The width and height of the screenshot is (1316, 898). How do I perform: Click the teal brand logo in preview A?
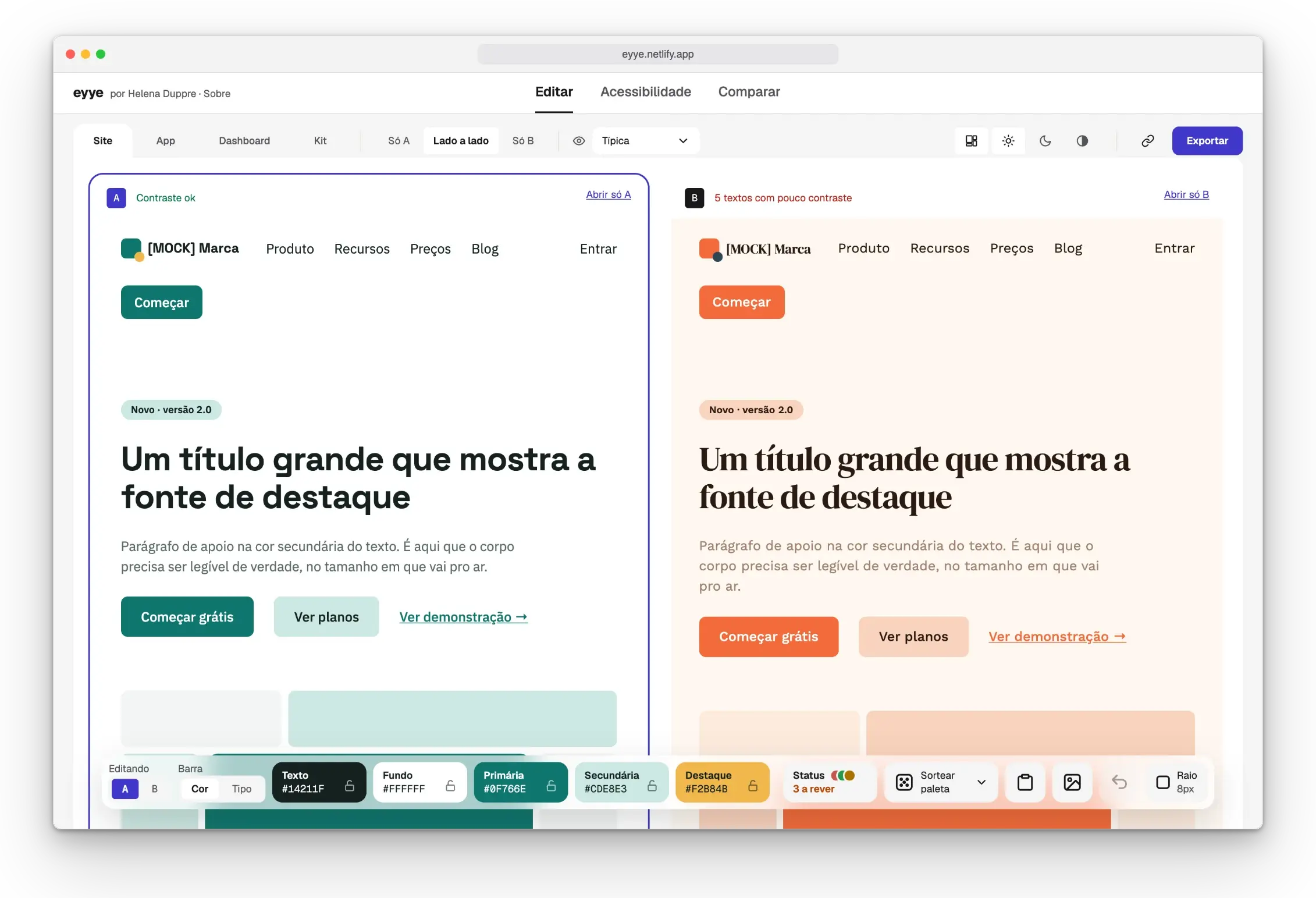(132, 249)
